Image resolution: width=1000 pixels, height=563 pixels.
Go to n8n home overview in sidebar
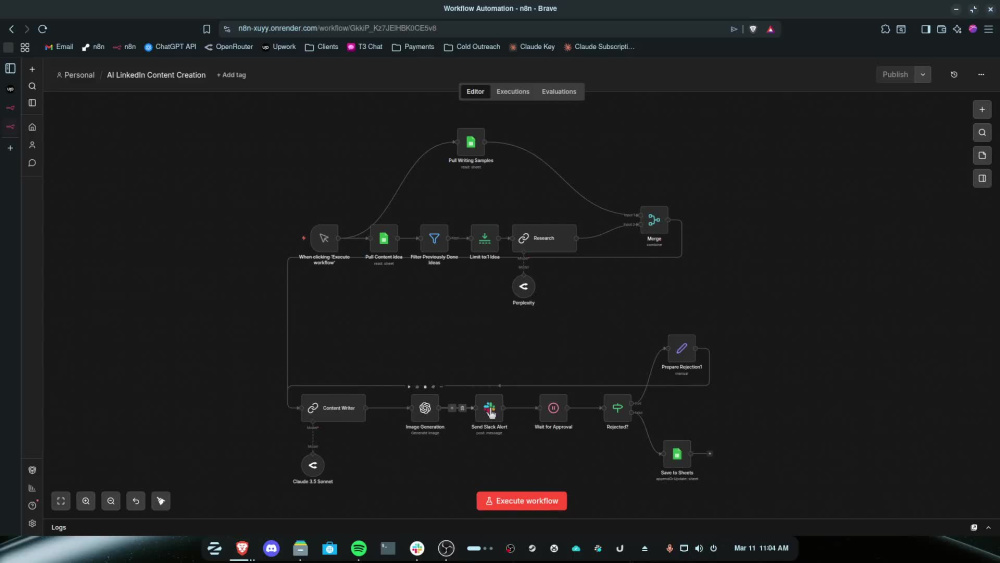pos(32,127)
